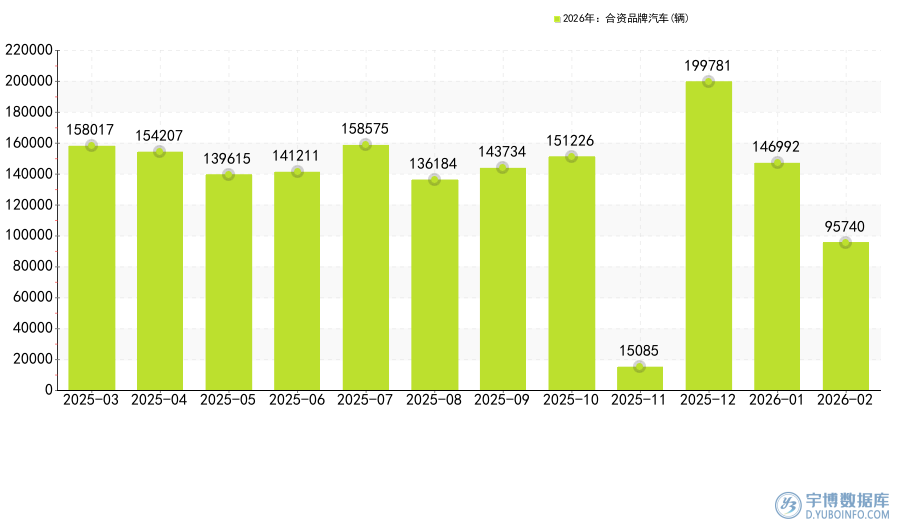900x530 pixels.
Task: Click the 146992 value label
Action: (x=776, y=147)
